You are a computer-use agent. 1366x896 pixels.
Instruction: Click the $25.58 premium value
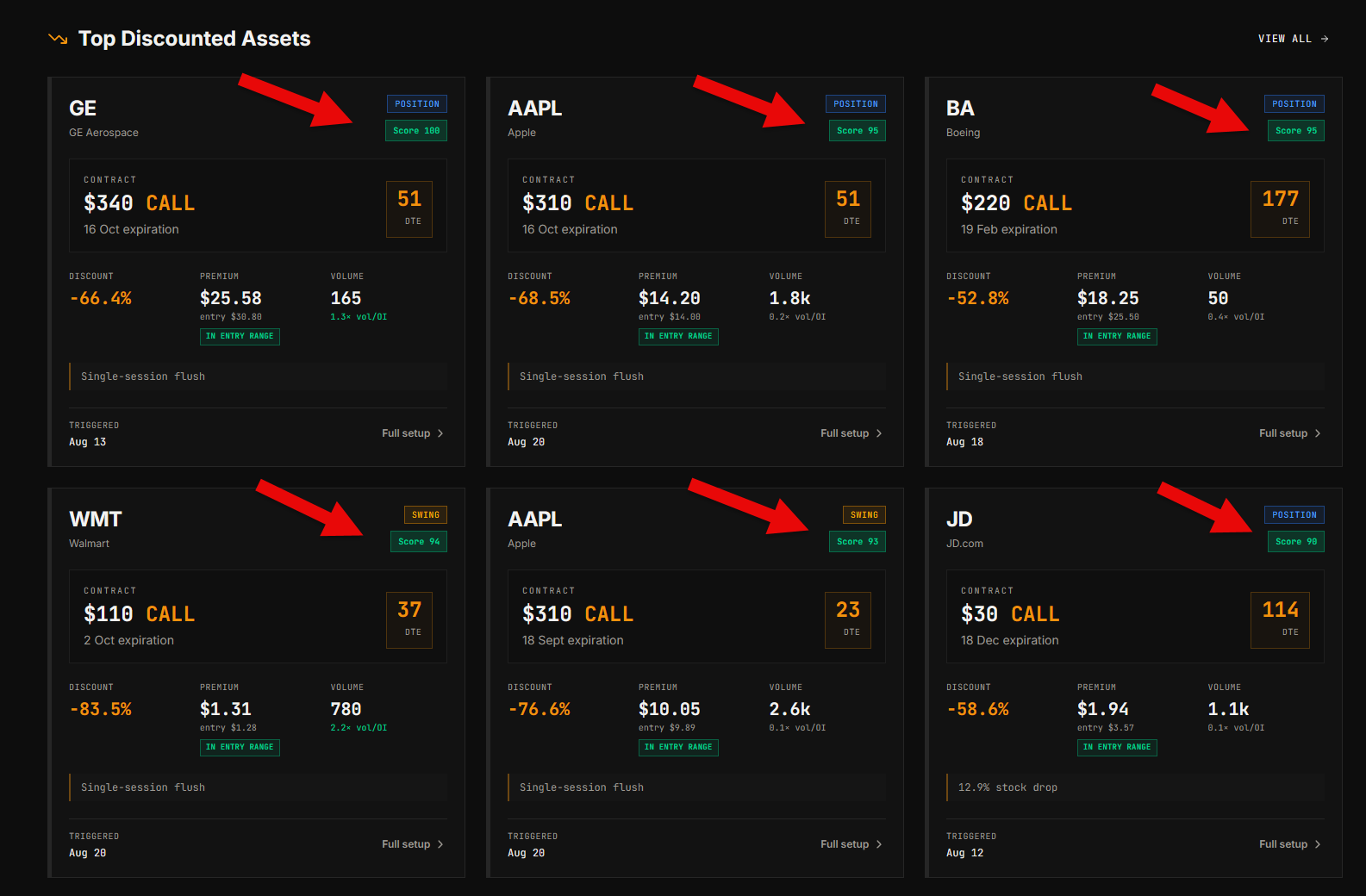[231, 299]
